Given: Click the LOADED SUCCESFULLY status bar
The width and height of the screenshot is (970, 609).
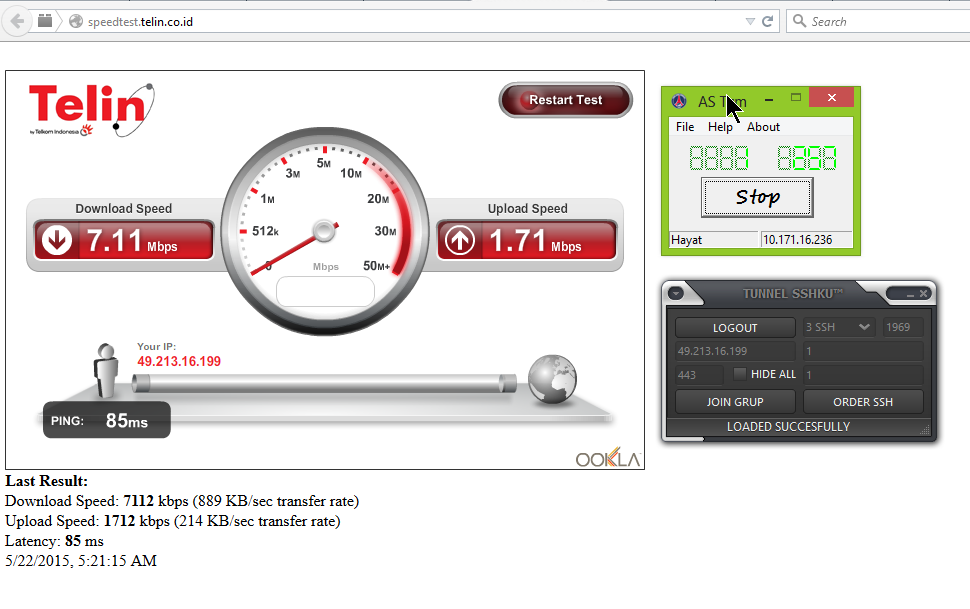Looking at the screenshot, I should [x=788, y=426].
